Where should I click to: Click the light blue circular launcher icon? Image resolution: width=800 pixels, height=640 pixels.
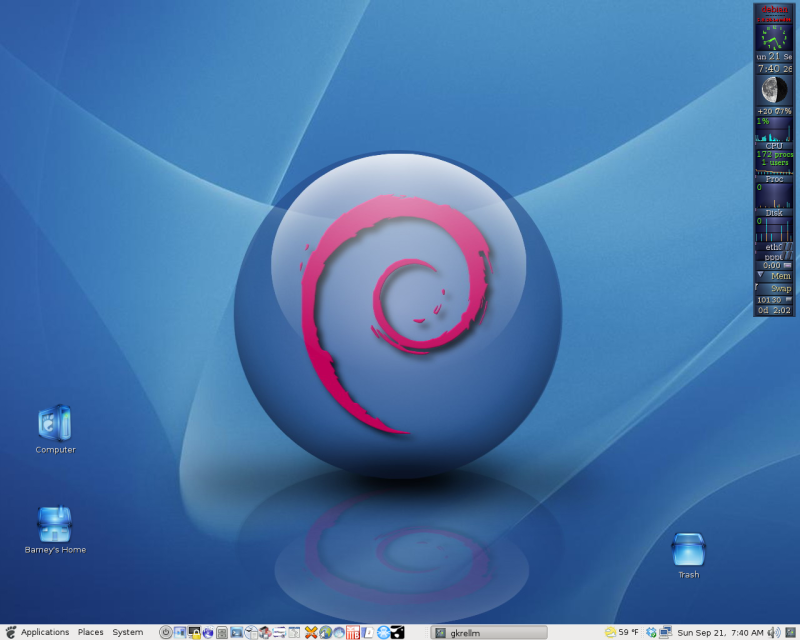pos(383,633)
